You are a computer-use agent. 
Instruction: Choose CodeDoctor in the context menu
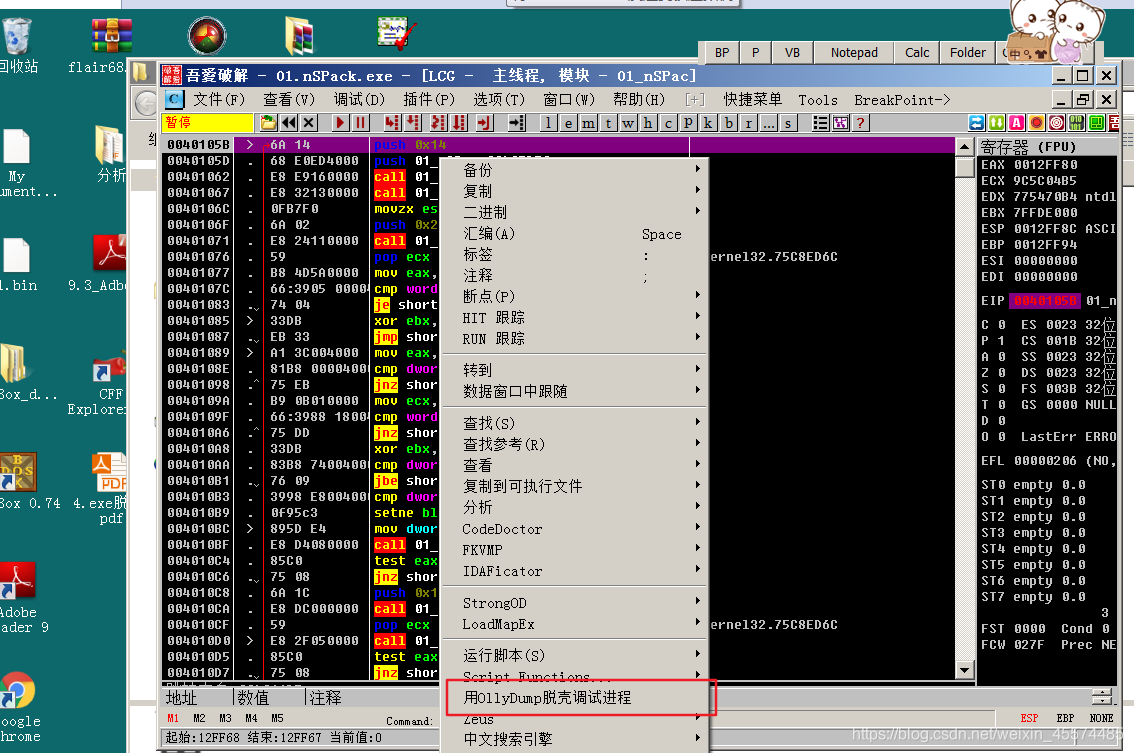click(x=574, y=529)
